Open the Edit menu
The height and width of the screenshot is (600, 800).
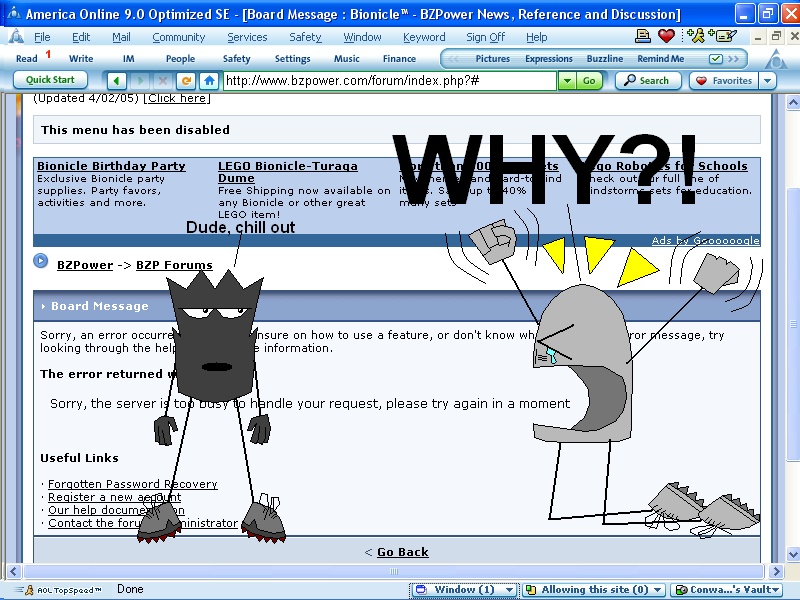click(x=81, y=37)
